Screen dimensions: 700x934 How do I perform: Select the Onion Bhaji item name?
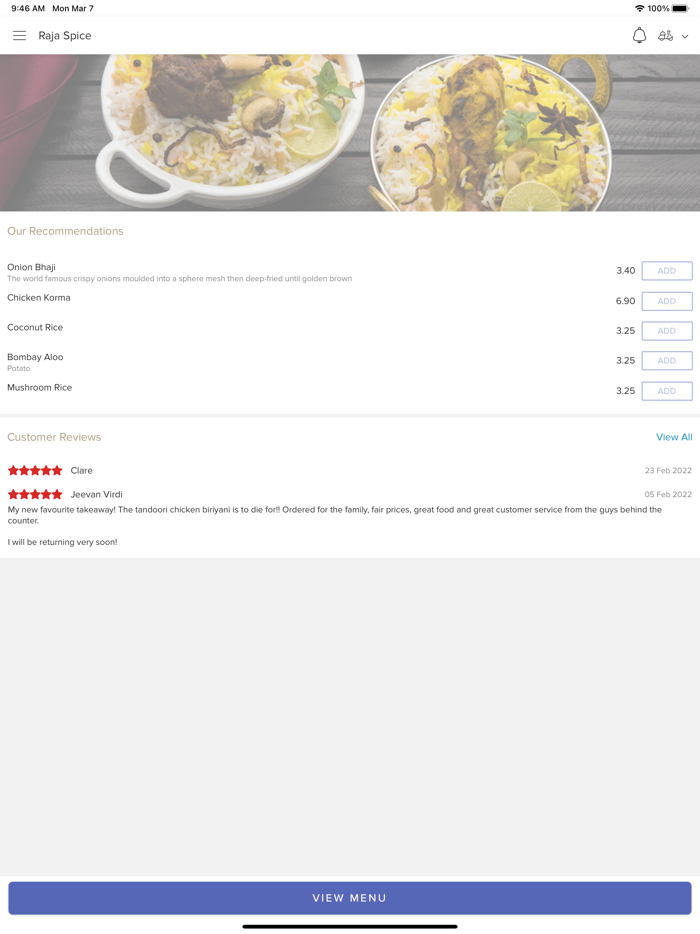[32, 267]
